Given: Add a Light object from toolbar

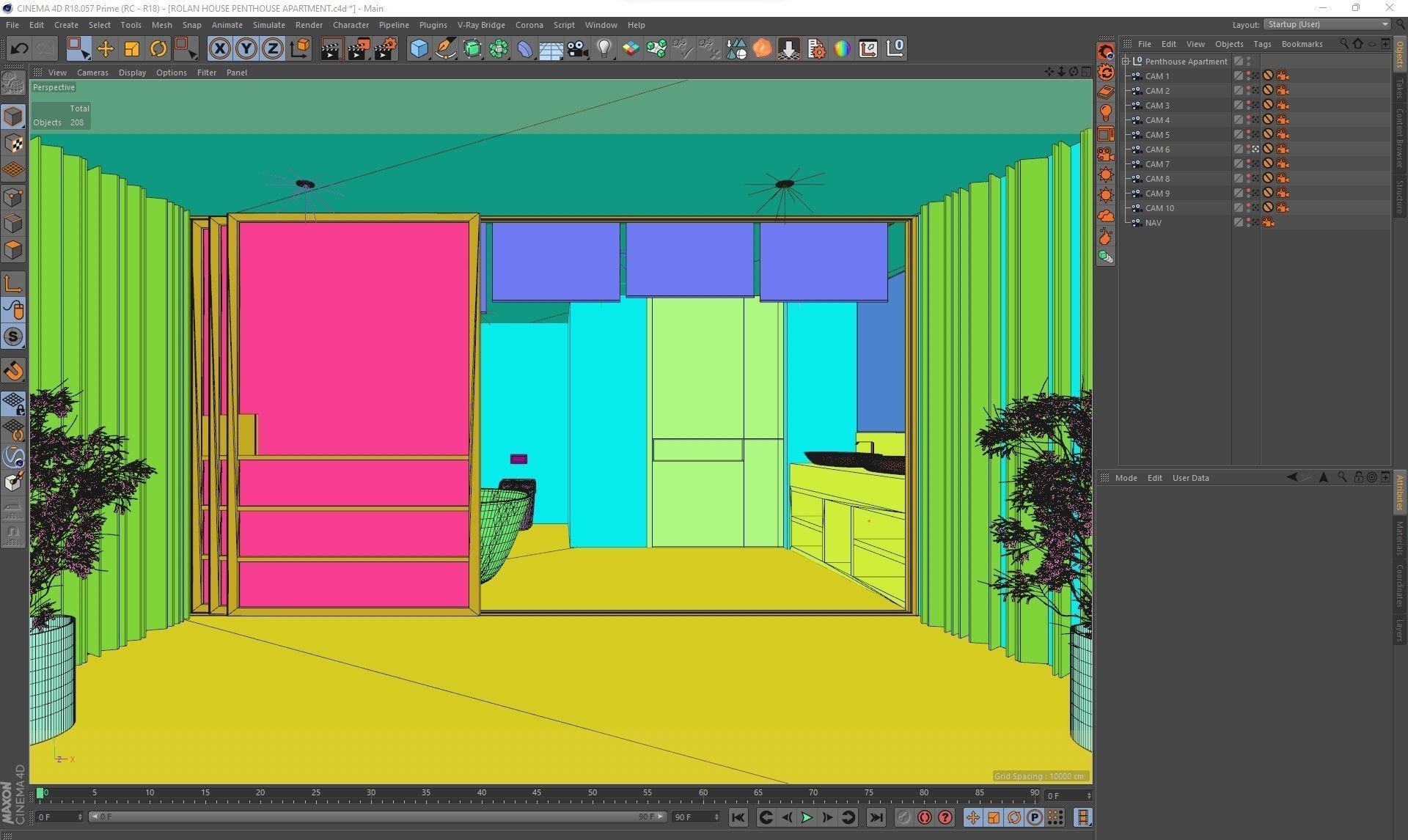Looking at the screenshot, I should (x=604, y=49).
